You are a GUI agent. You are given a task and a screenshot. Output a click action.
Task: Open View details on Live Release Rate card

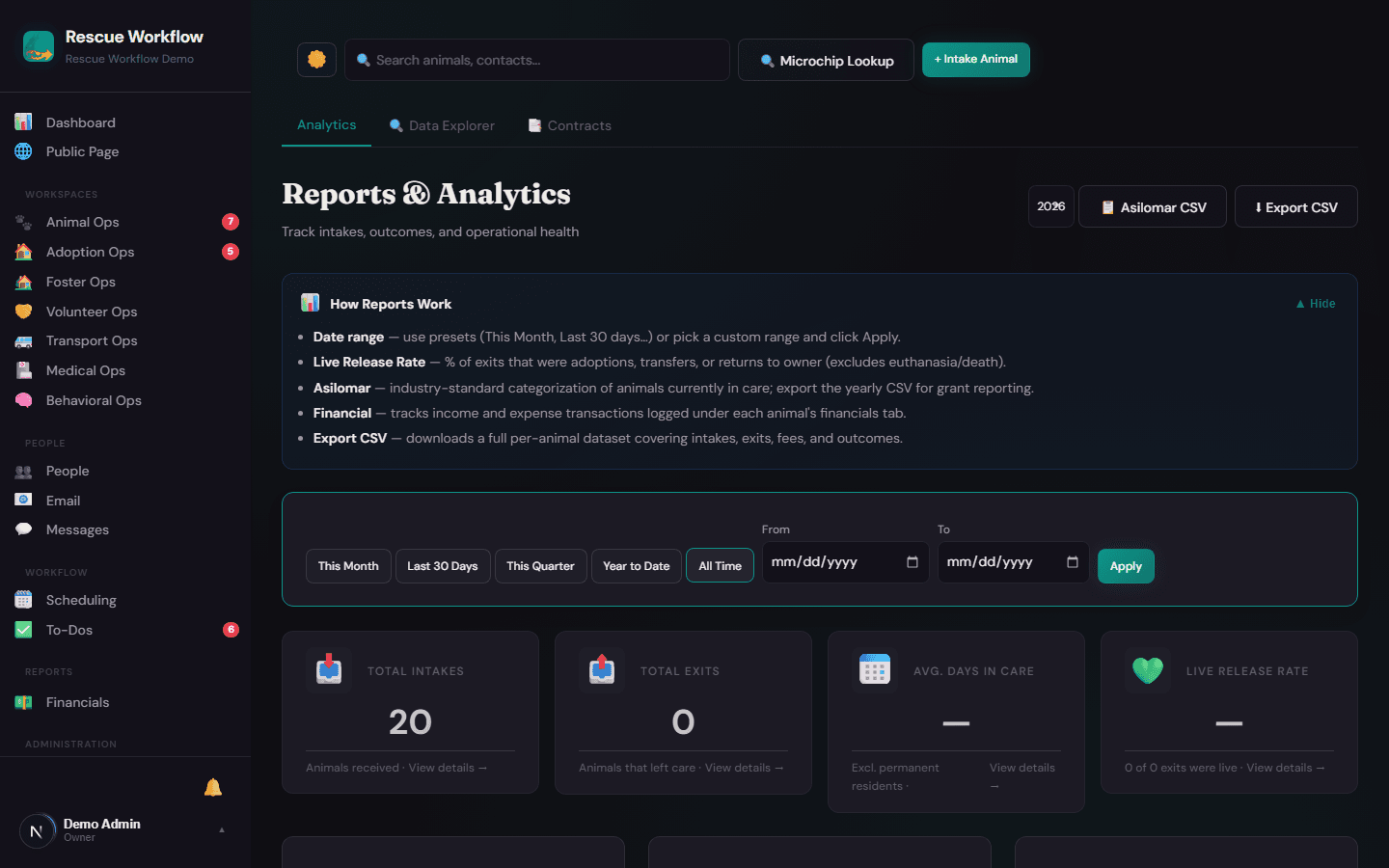1286,768
